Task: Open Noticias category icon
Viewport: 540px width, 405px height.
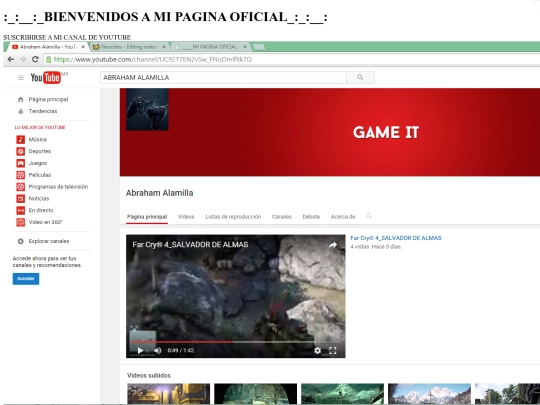Action: click(x=21, y=199)
